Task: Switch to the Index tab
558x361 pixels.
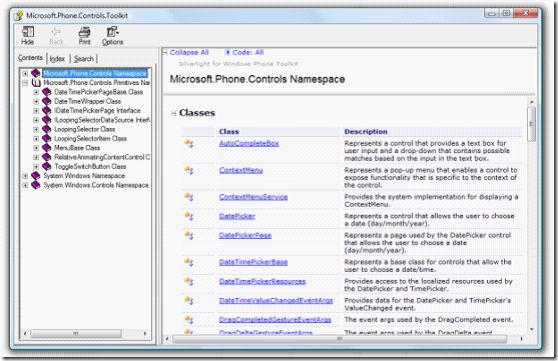Action: tap(57, 58)
